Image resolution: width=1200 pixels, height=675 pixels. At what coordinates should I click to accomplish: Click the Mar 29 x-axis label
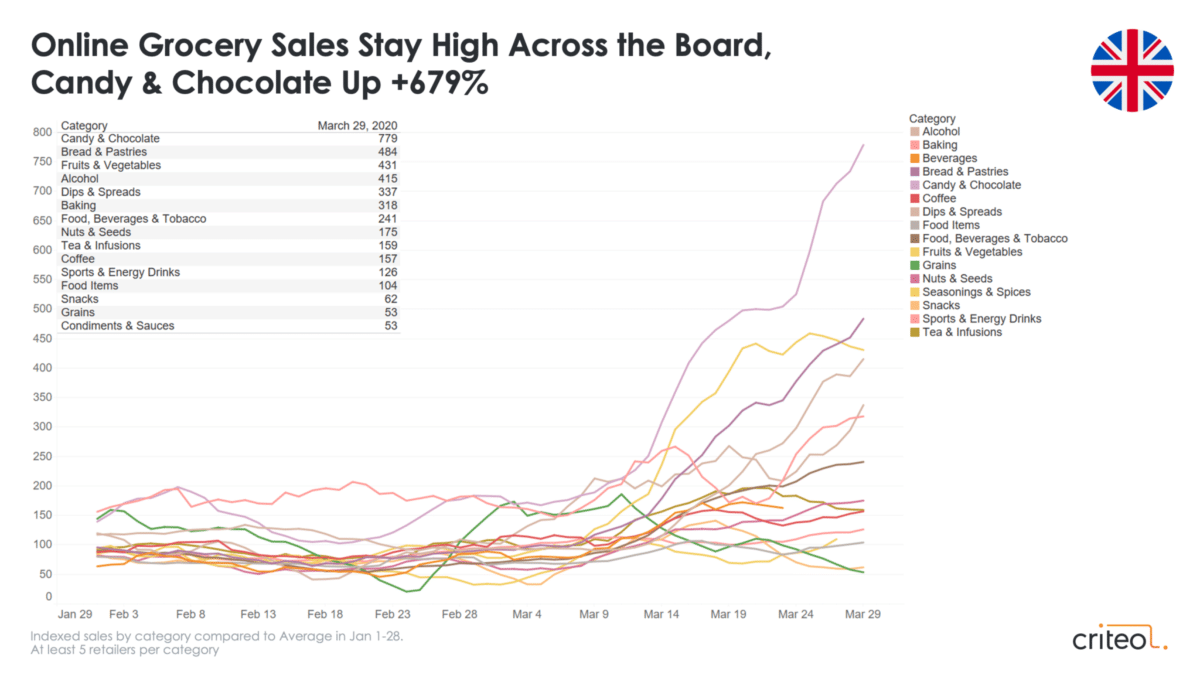click(863, 615)
